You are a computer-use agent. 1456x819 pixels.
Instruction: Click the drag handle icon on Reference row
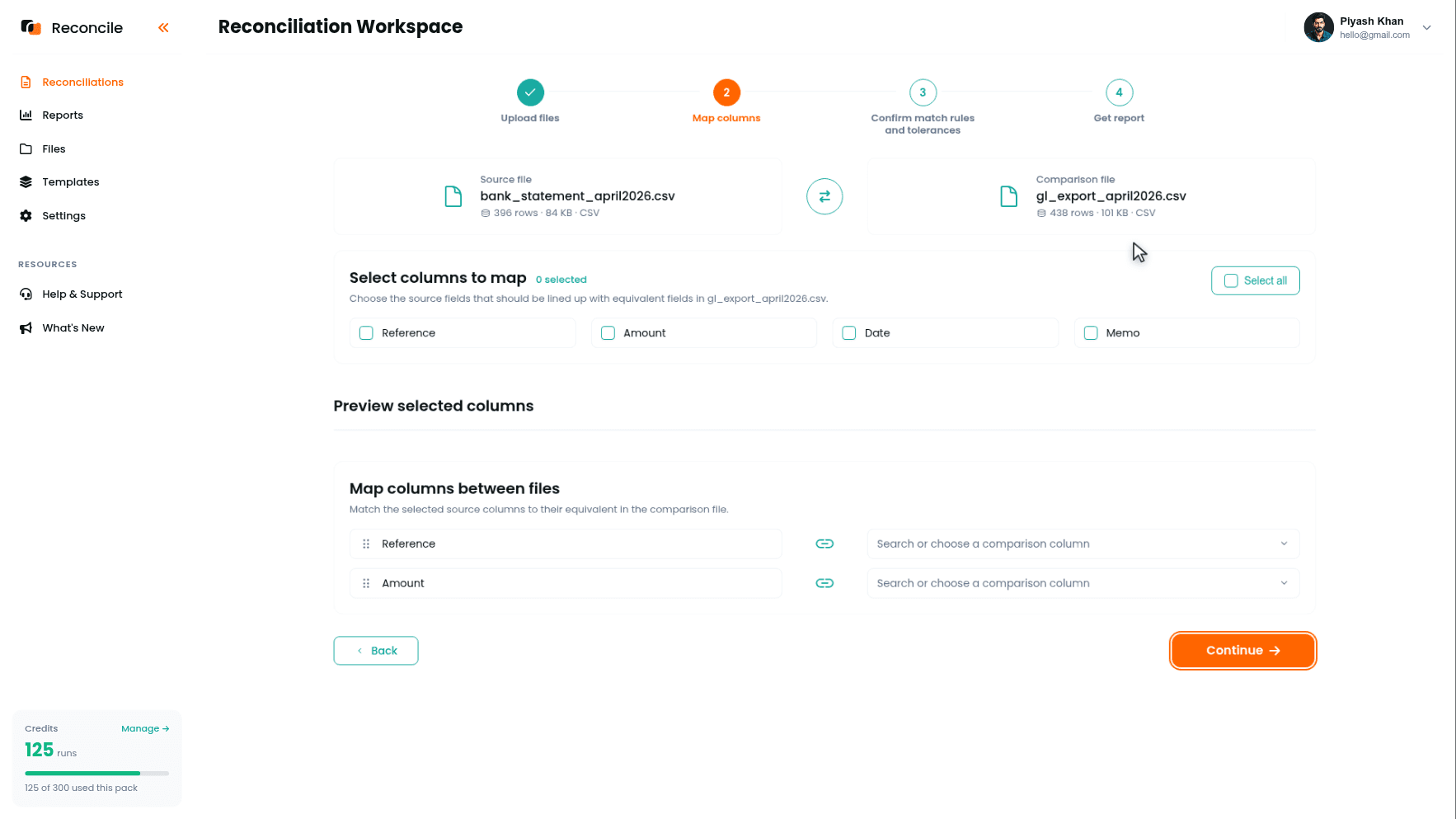366,544
